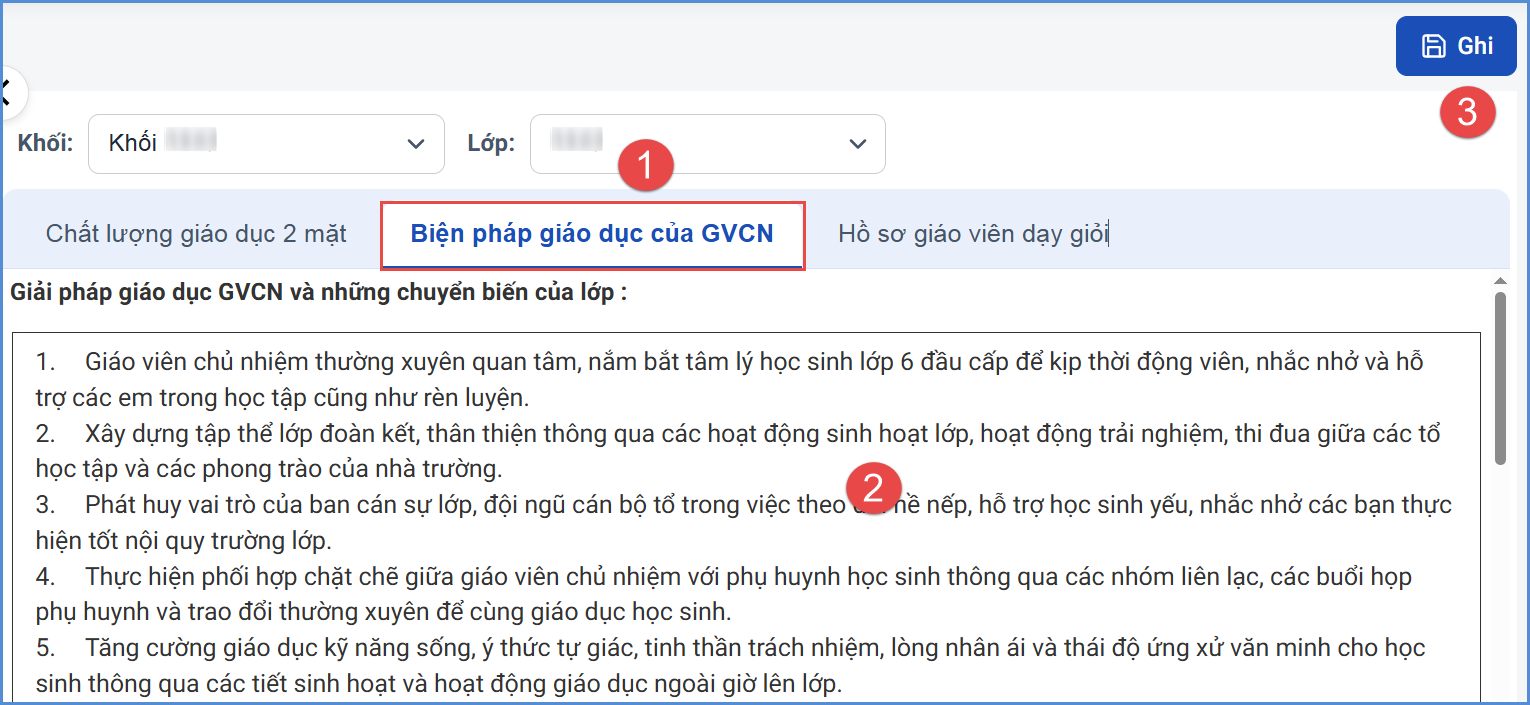Click inside the GVCN solutions text area

746,516
